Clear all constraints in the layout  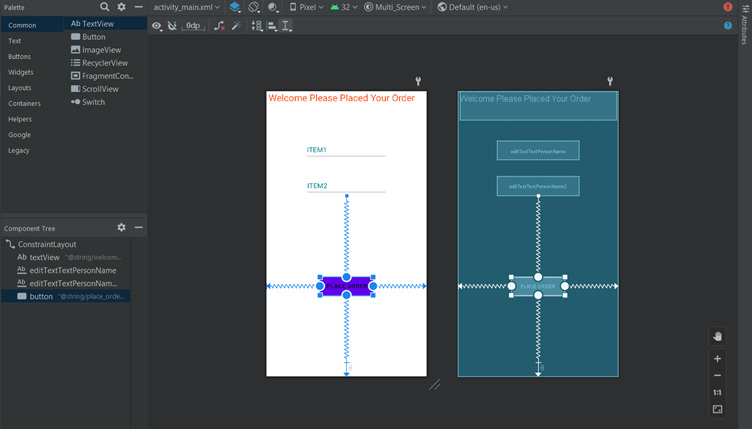tap(219, 26)
